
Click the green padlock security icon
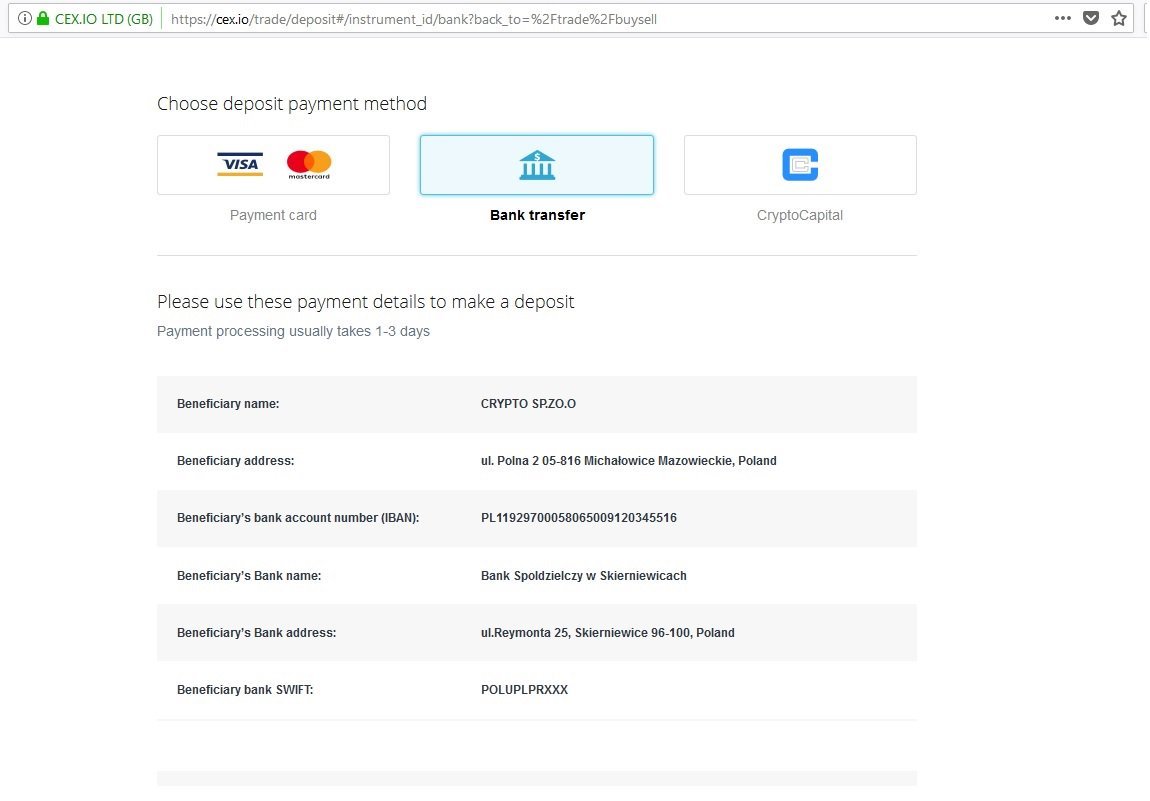click(x=43, y=18)
